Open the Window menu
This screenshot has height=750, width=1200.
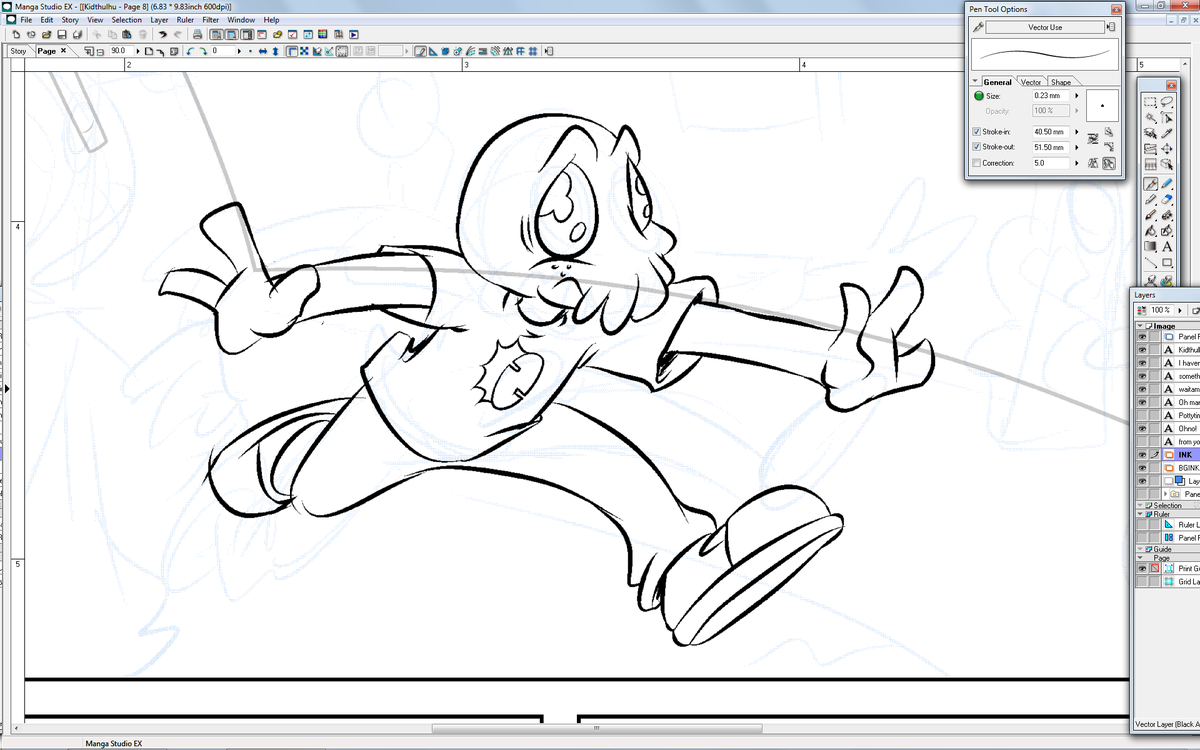[241, 19]
